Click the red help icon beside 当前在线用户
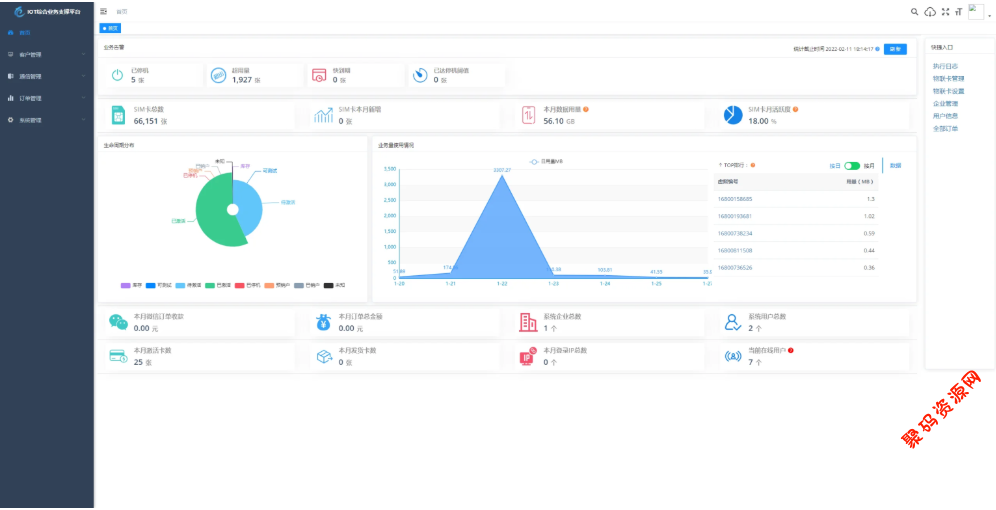Image resolution: width=996 pixels, height=510 pixels. (x=791, y=351)
